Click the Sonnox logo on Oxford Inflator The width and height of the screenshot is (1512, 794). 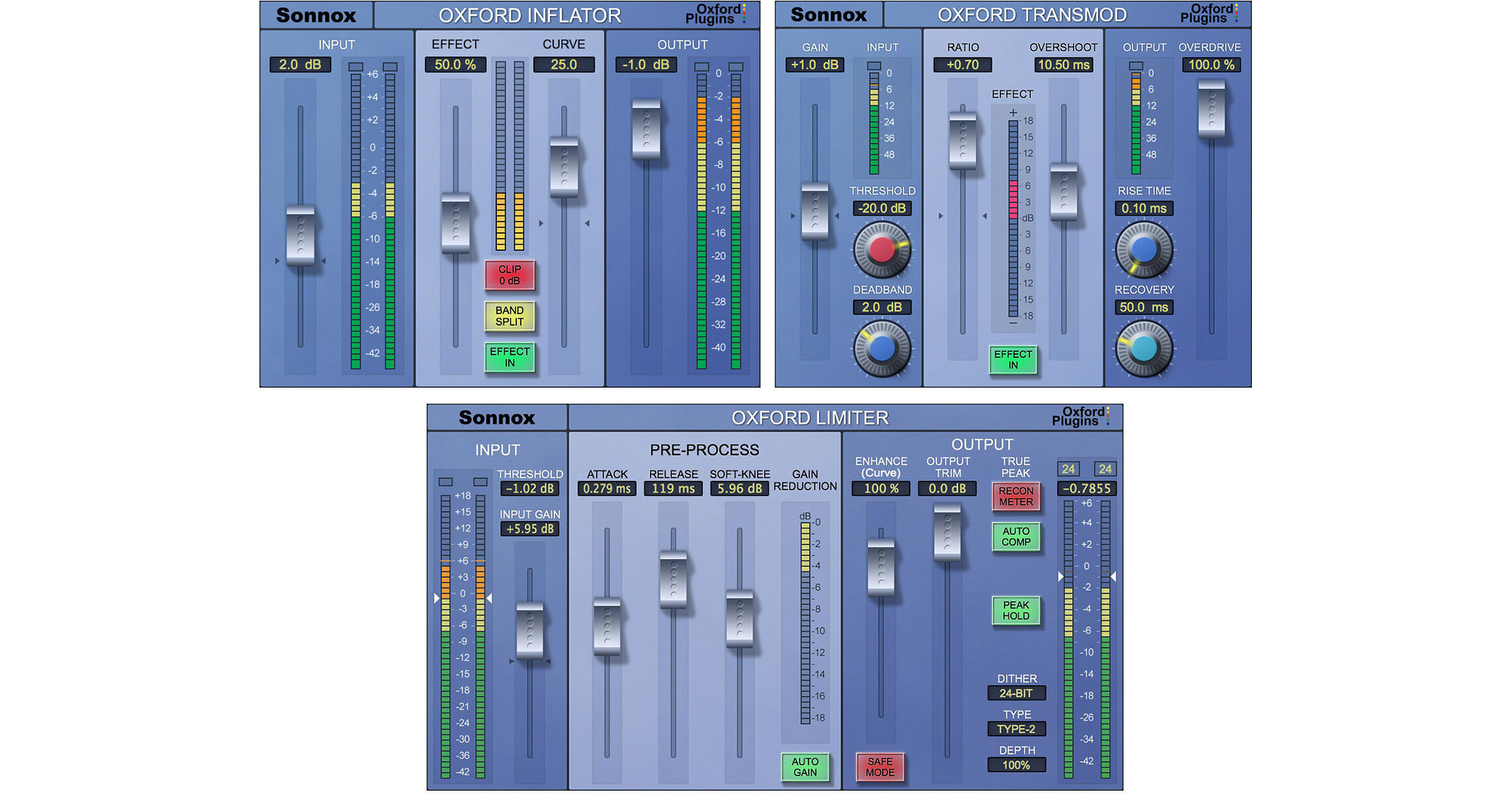[316, 15]
